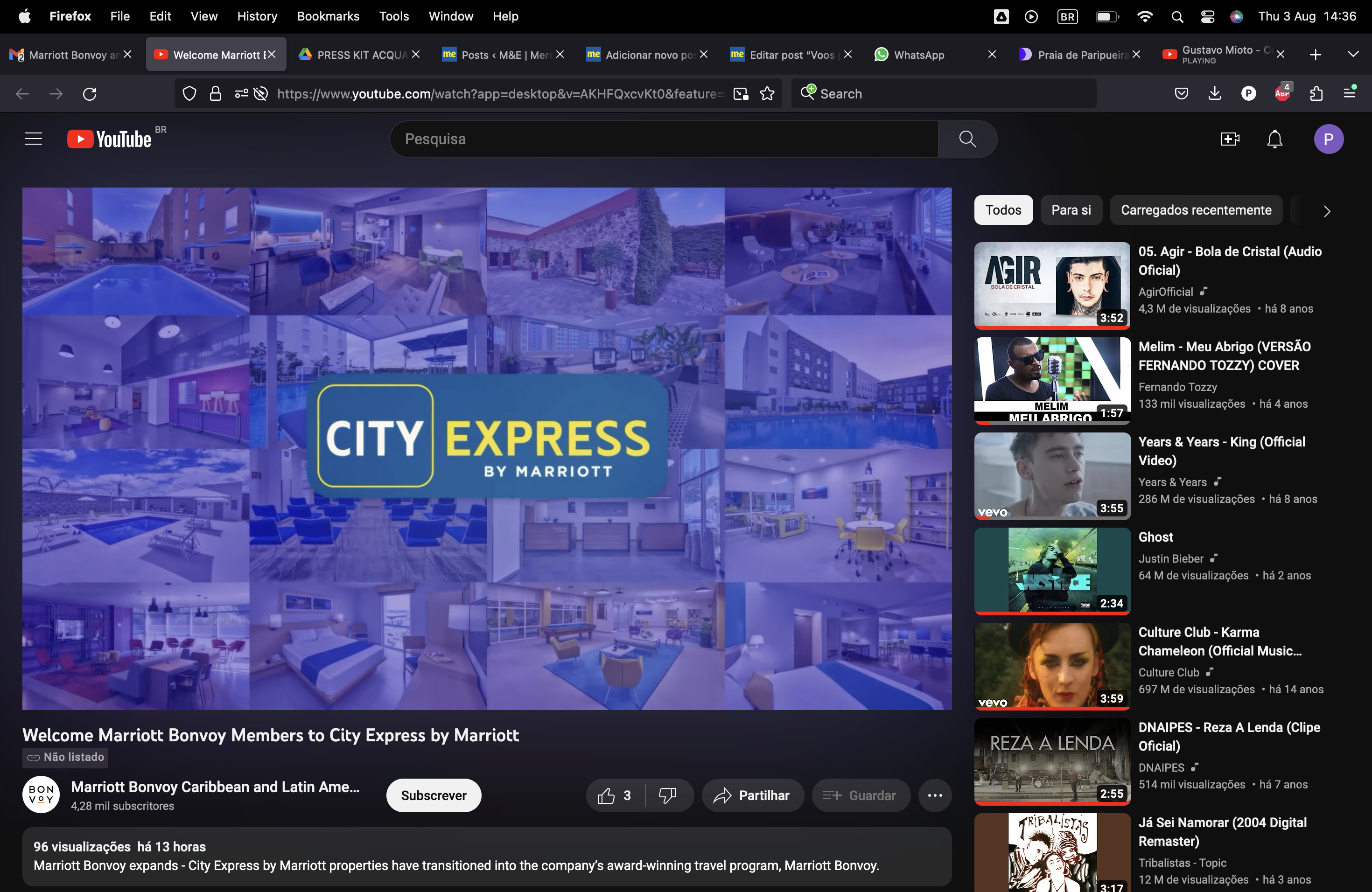Like the video with thumbs up
Image resolution: width=1372 pixels, height=892 pixels.
coord(615,796)
